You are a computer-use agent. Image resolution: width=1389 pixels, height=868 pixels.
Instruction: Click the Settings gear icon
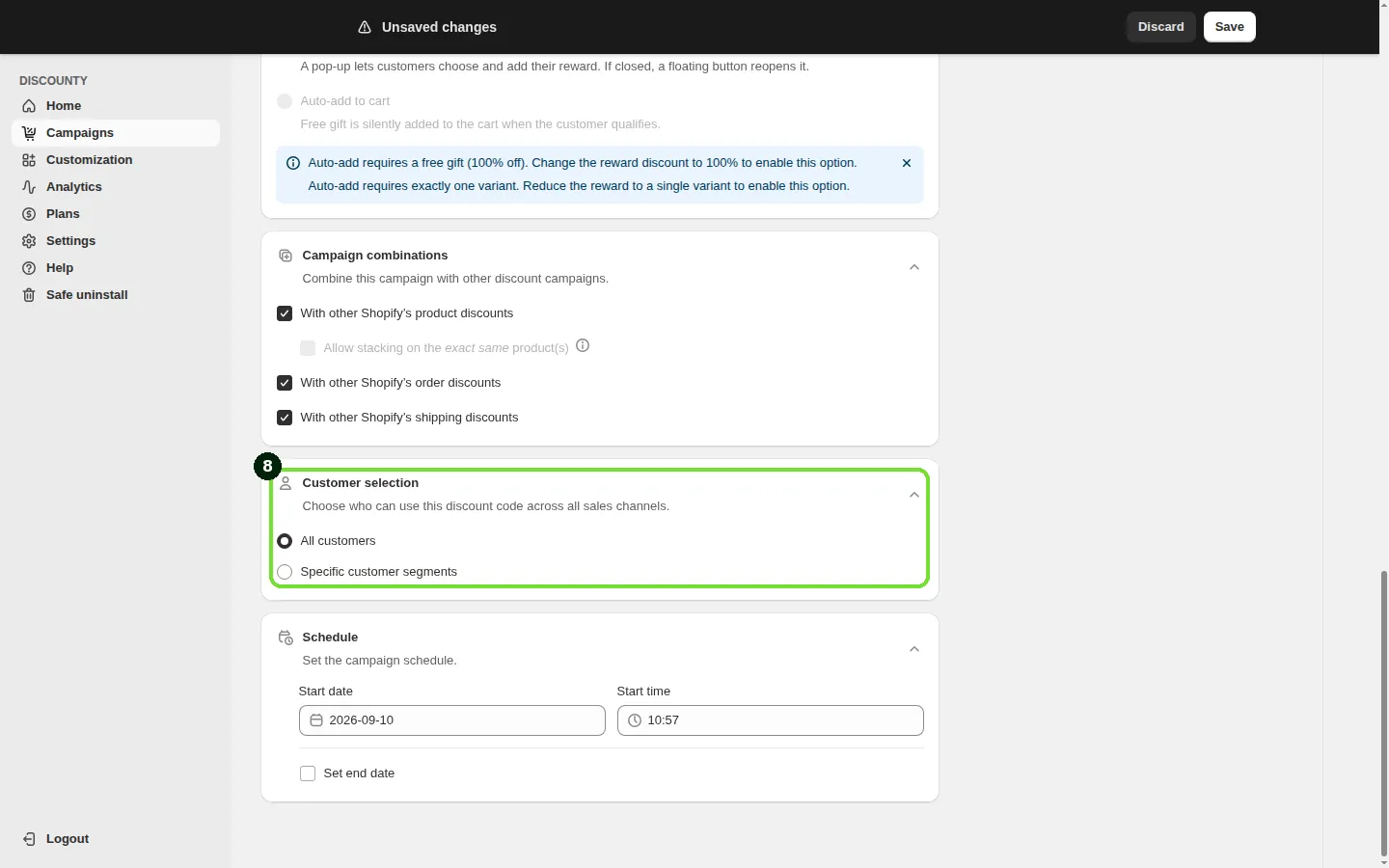click(29, 241)
